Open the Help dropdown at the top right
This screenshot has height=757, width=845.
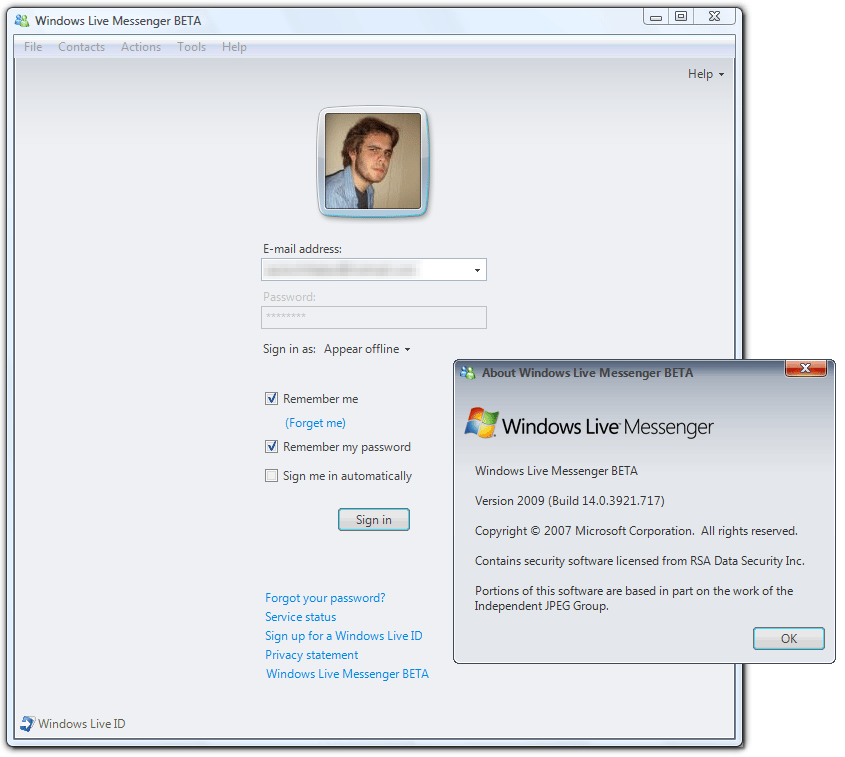point(705,74)
